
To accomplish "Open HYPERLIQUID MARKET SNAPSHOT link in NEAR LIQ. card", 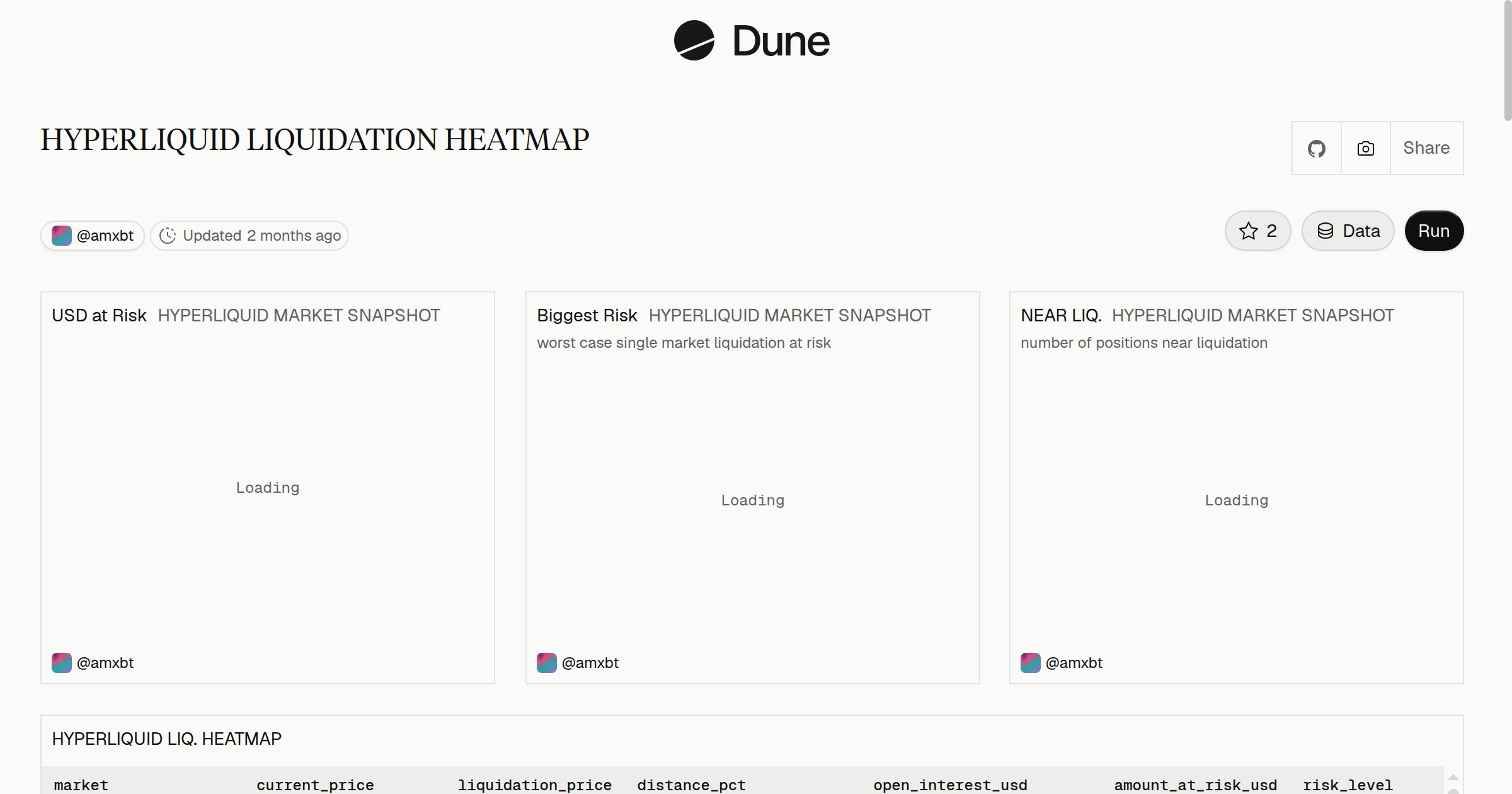I will point(1253,315).
